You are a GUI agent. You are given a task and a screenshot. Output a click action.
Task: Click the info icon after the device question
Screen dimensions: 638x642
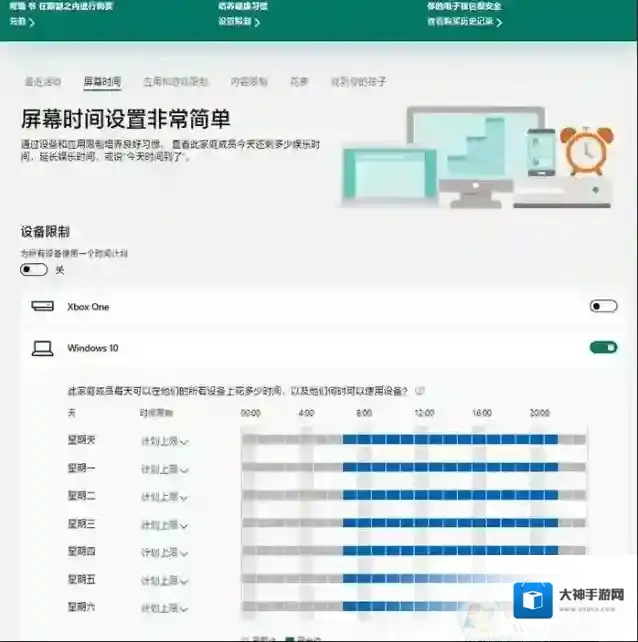420,391
